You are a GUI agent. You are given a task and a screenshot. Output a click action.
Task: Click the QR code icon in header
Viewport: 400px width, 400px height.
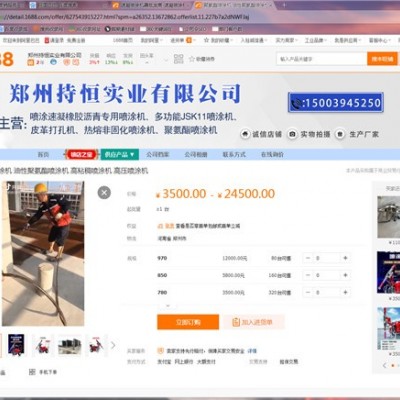point(179,59)
